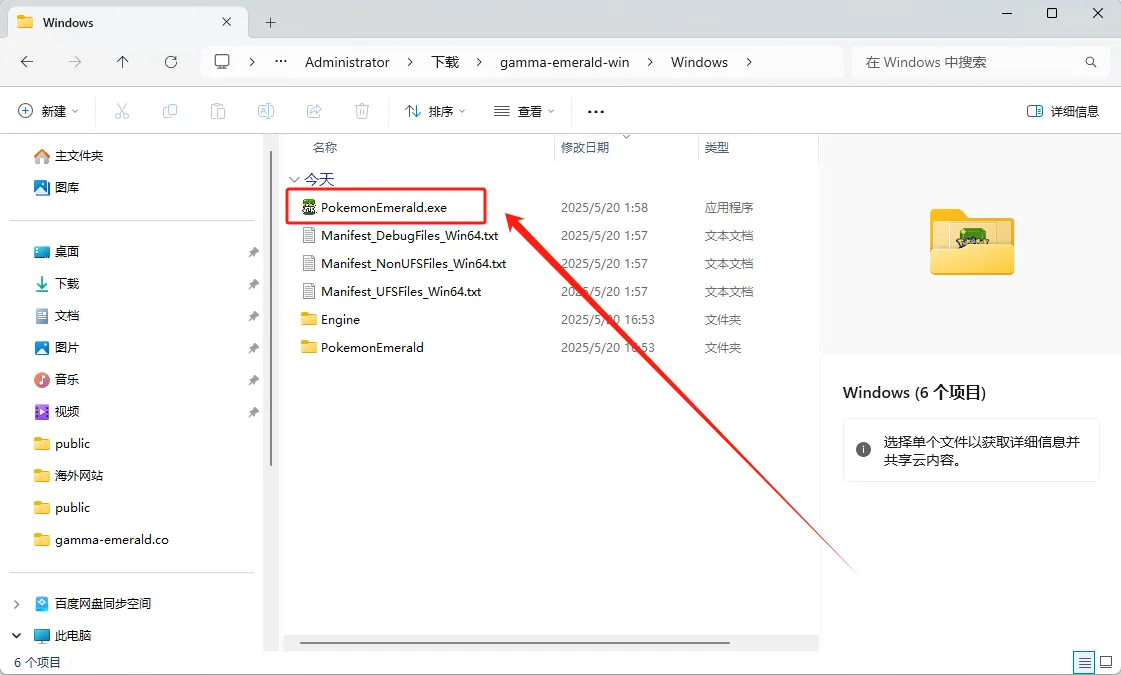The height and width of the screenshot is (675, 1121).
Task: Refresh the current folder view
Action: 171,62
